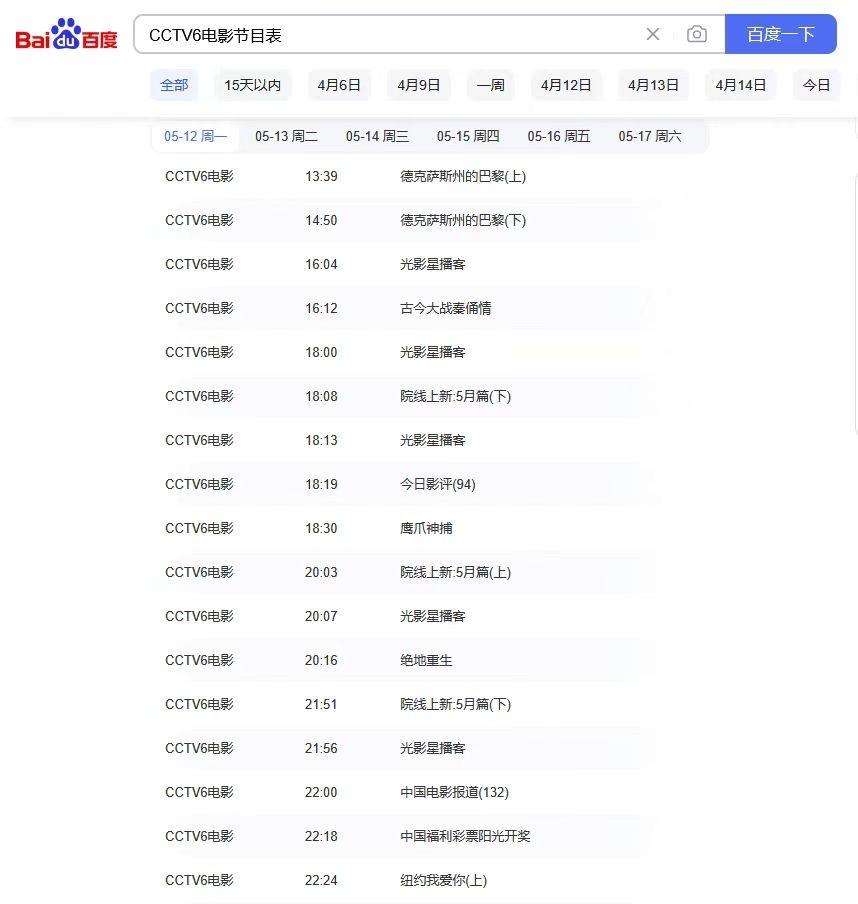Click CCTV6电影 channel in the 13:39 row
Image resolution: width=858 pixels, height=904 pixels.
(x=200, y=176)
